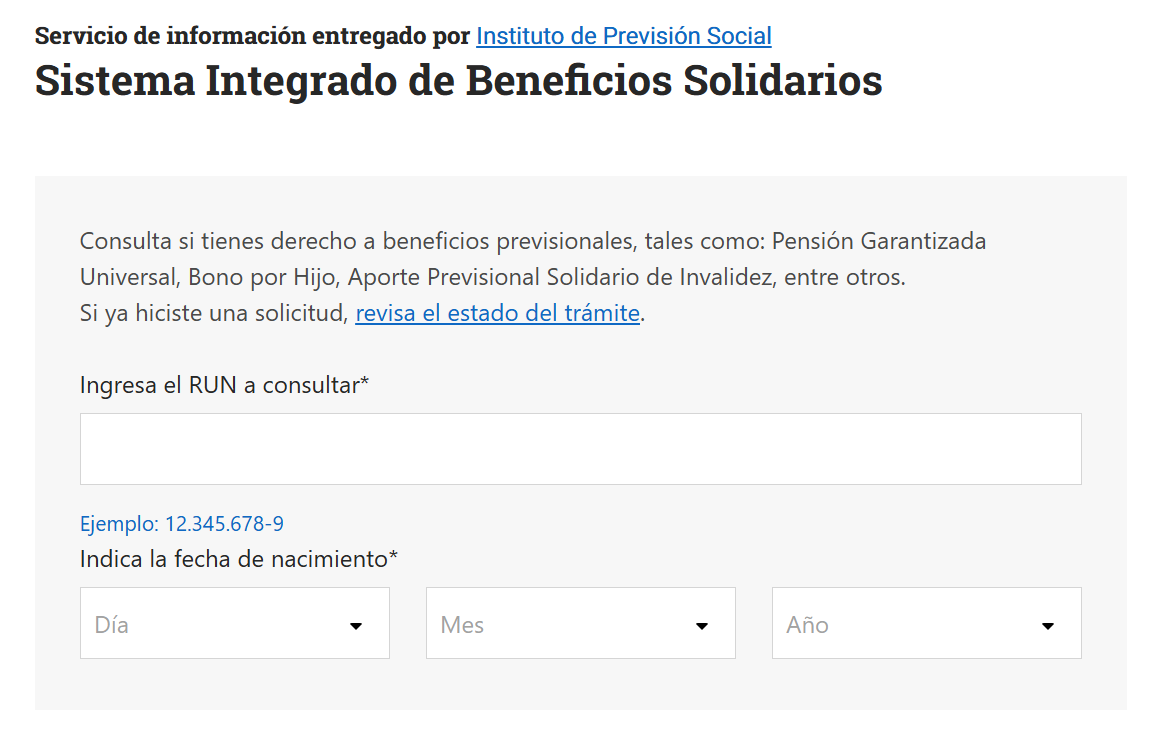Select the 'Mes' placeholder text
This screenshot has height=737, width=1157.
tap(462, 625)
